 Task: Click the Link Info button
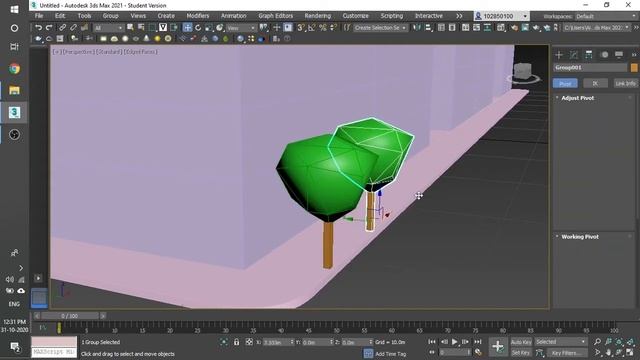[x=625, y=83]
